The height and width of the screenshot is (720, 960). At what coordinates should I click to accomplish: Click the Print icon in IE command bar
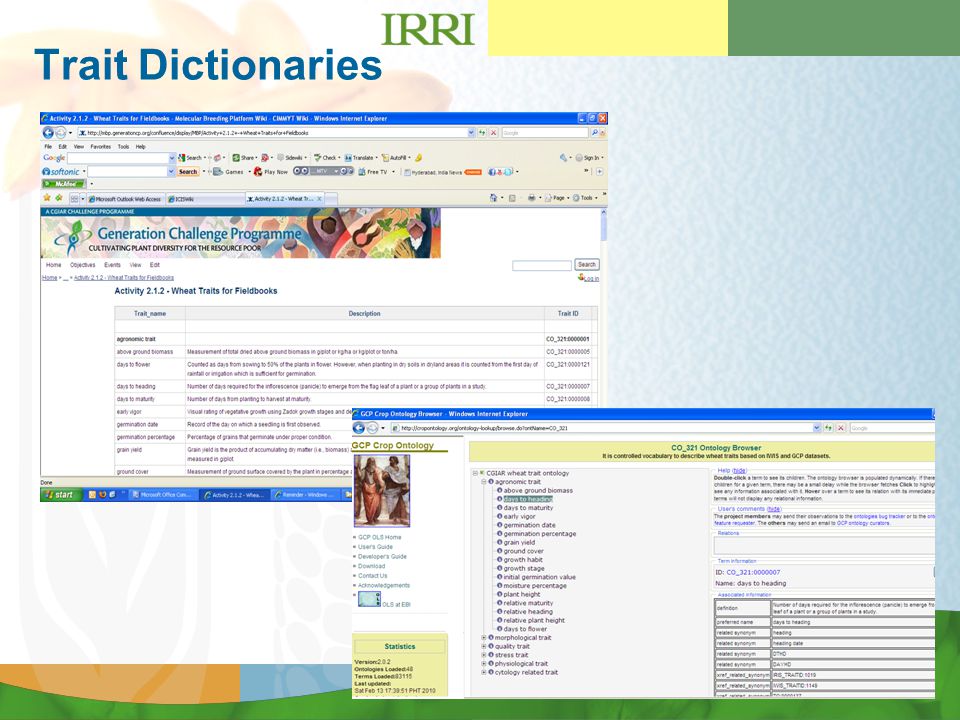[531, 198]
